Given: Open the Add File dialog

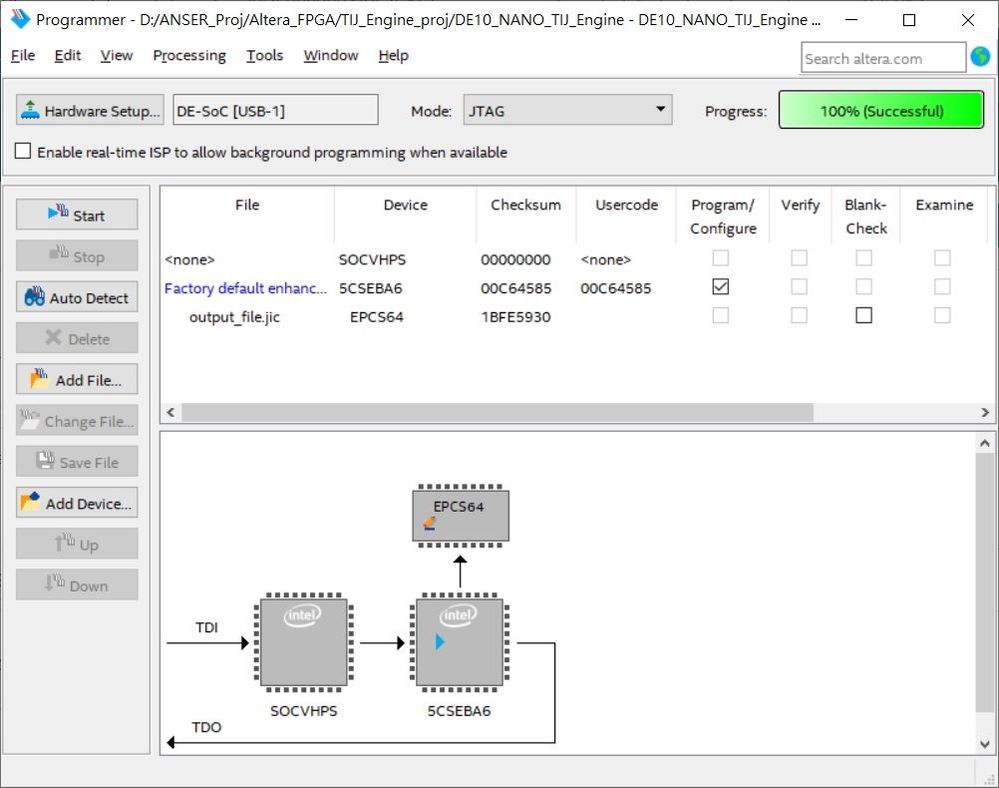Looking at the screenshot, I should [76, 380].
